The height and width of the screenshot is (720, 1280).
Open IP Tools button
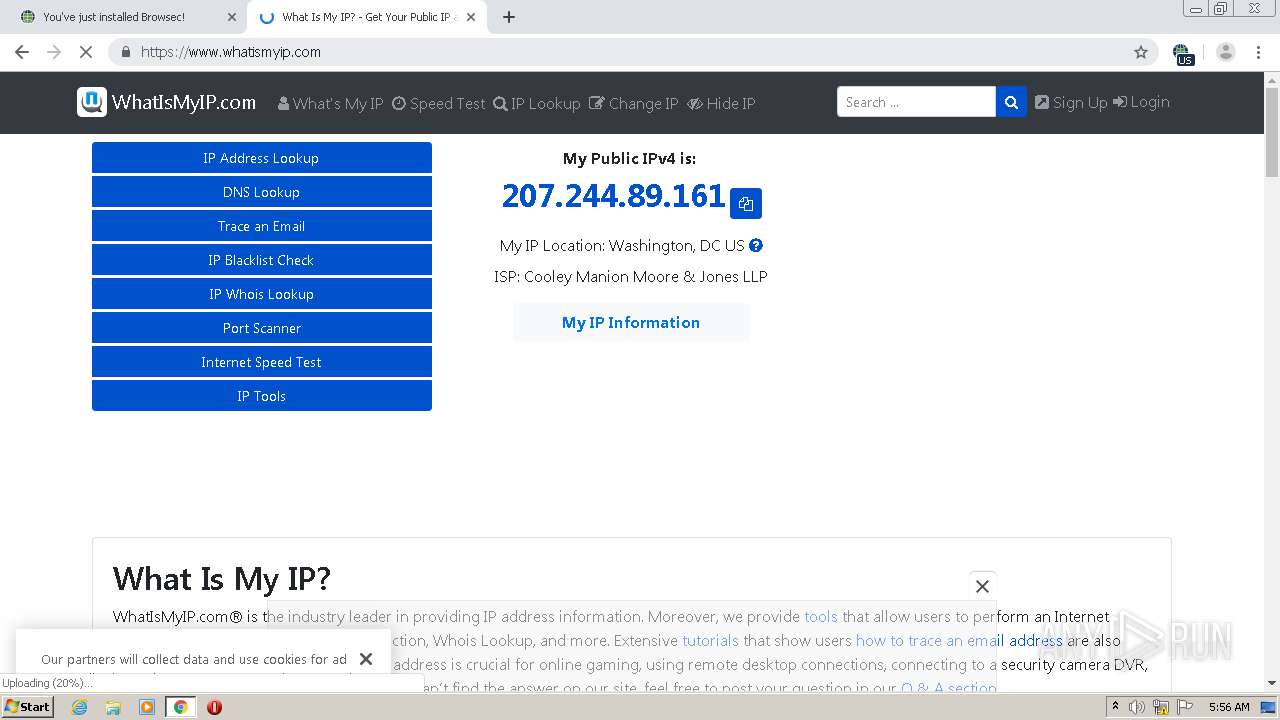pos(262,396)
